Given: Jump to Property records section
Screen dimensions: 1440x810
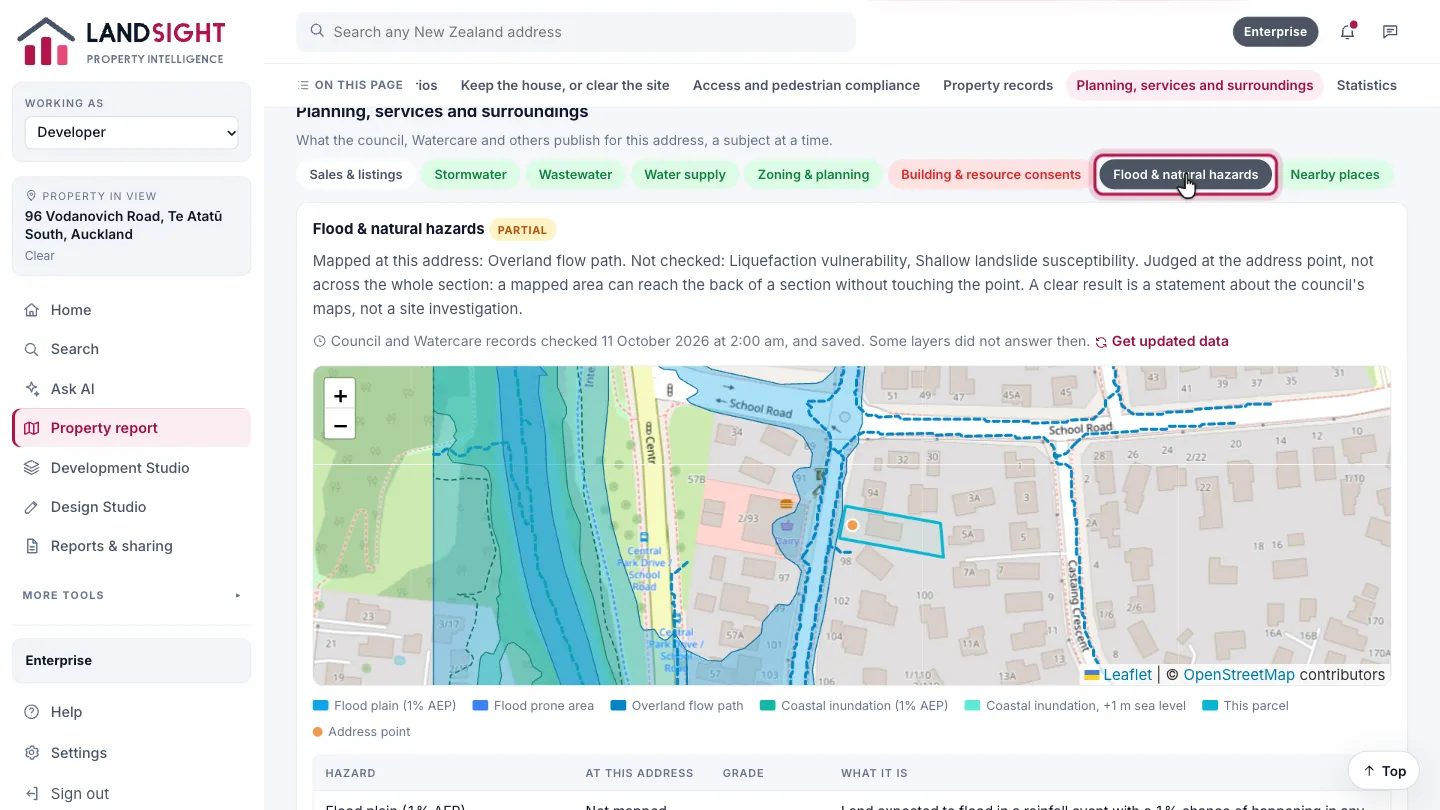Looking at the screenshot, I should [998, 85].
